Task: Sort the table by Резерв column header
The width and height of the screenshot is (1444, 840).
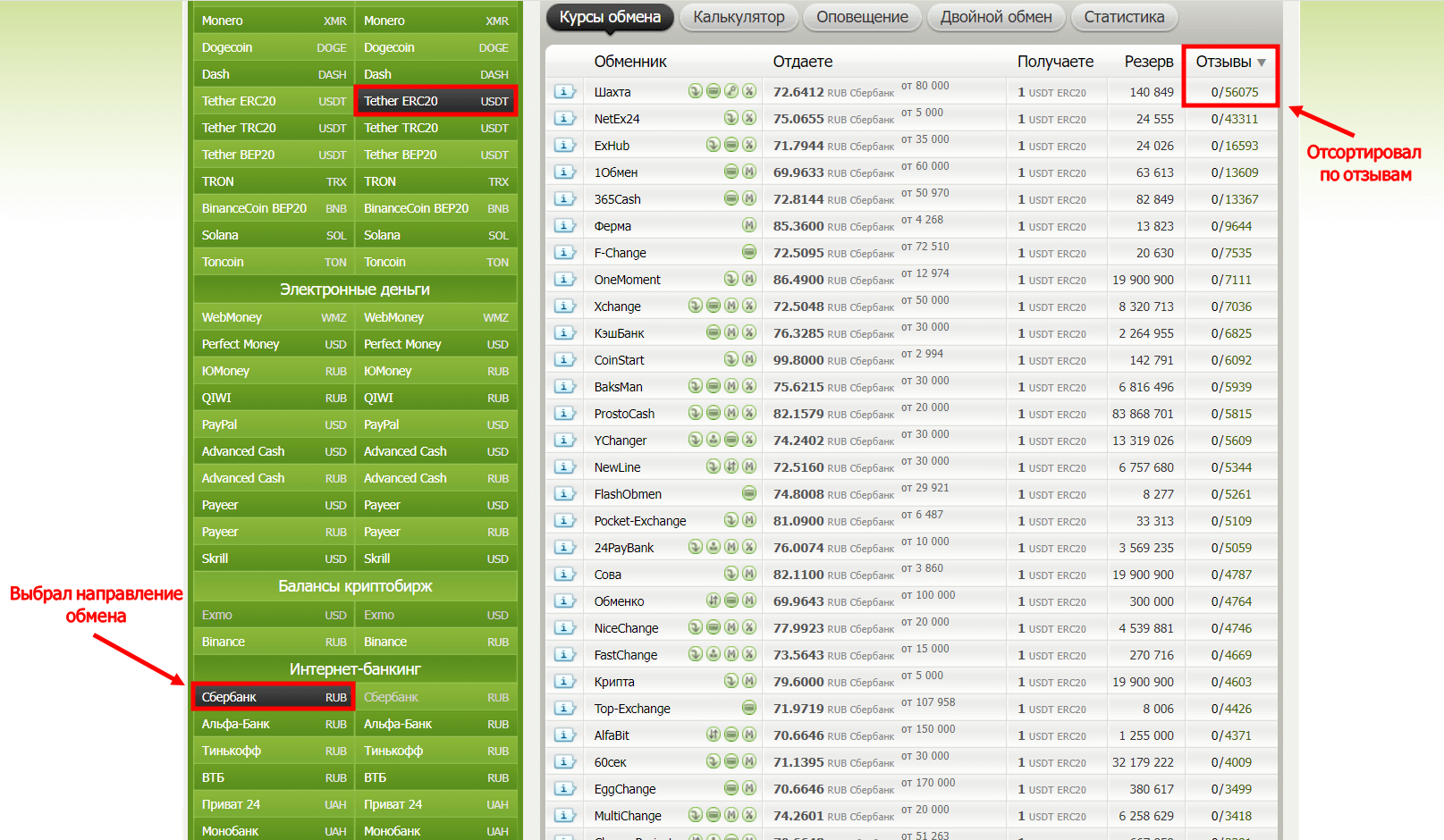Action: coord(1149,62)
